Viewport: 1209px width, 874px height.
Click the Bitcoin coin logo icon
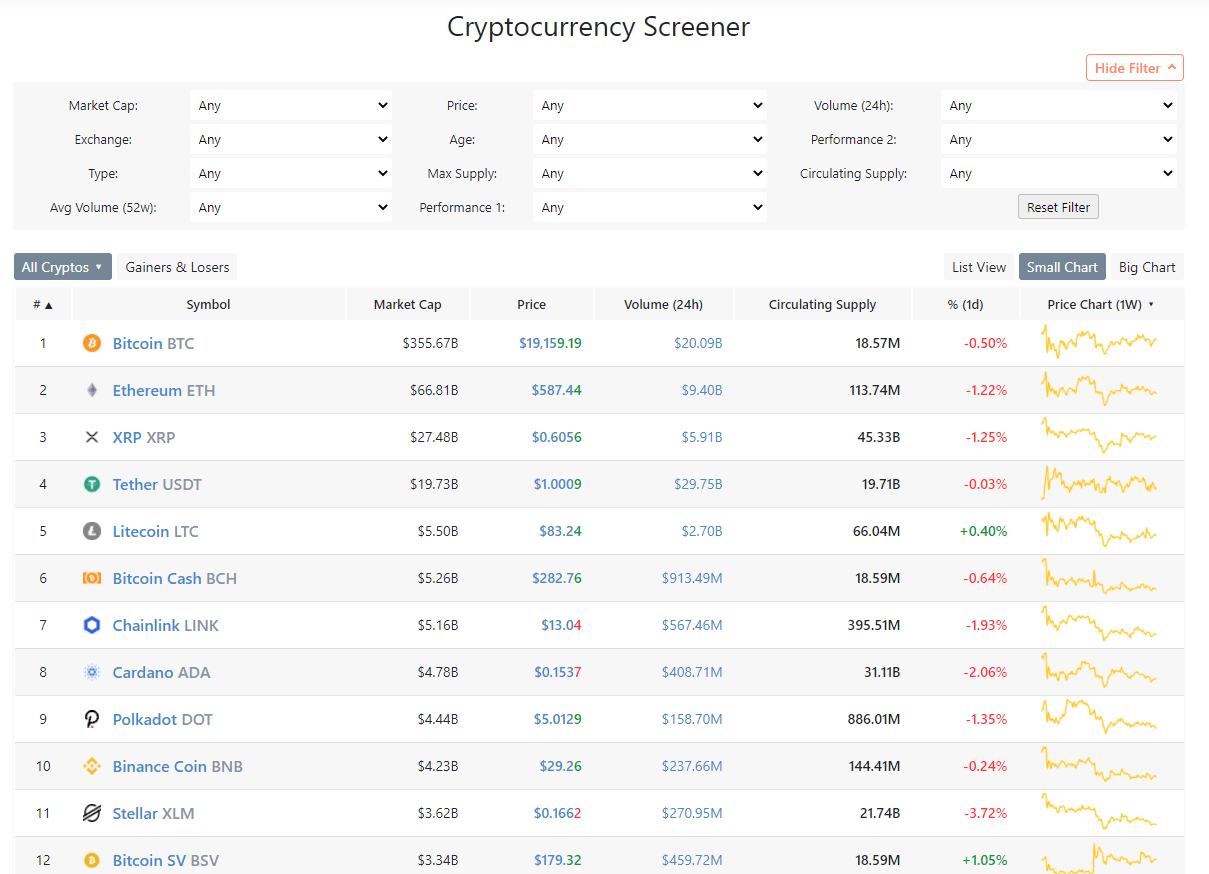pos(92,343)
